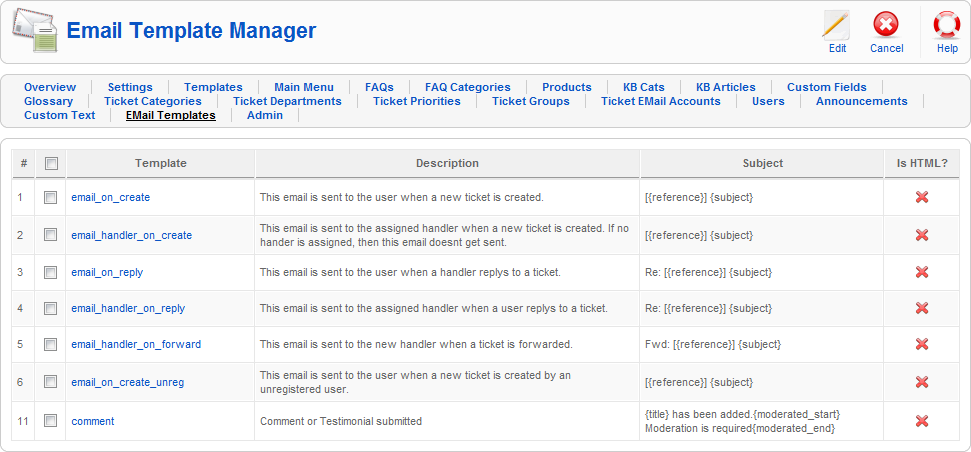The width and height of the screenshot is (971, 452).
Task: Toggle Is HTML for email_on_reply
Action: coord(922,272)
